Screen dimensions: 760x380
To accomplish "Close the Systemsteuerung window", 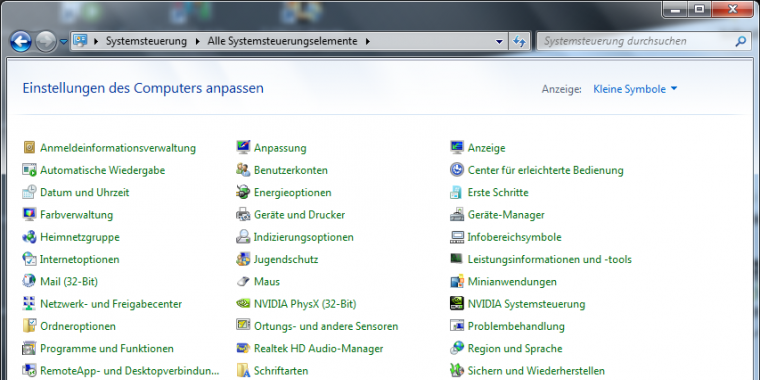I will click(732, 9).
